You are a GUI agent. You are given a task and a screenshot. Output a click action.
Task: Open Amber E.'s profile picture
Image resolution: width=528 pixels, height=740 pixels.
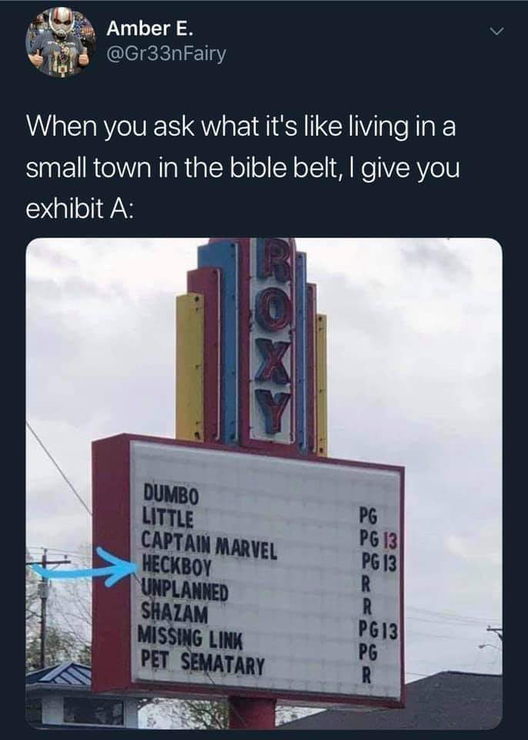59,42
